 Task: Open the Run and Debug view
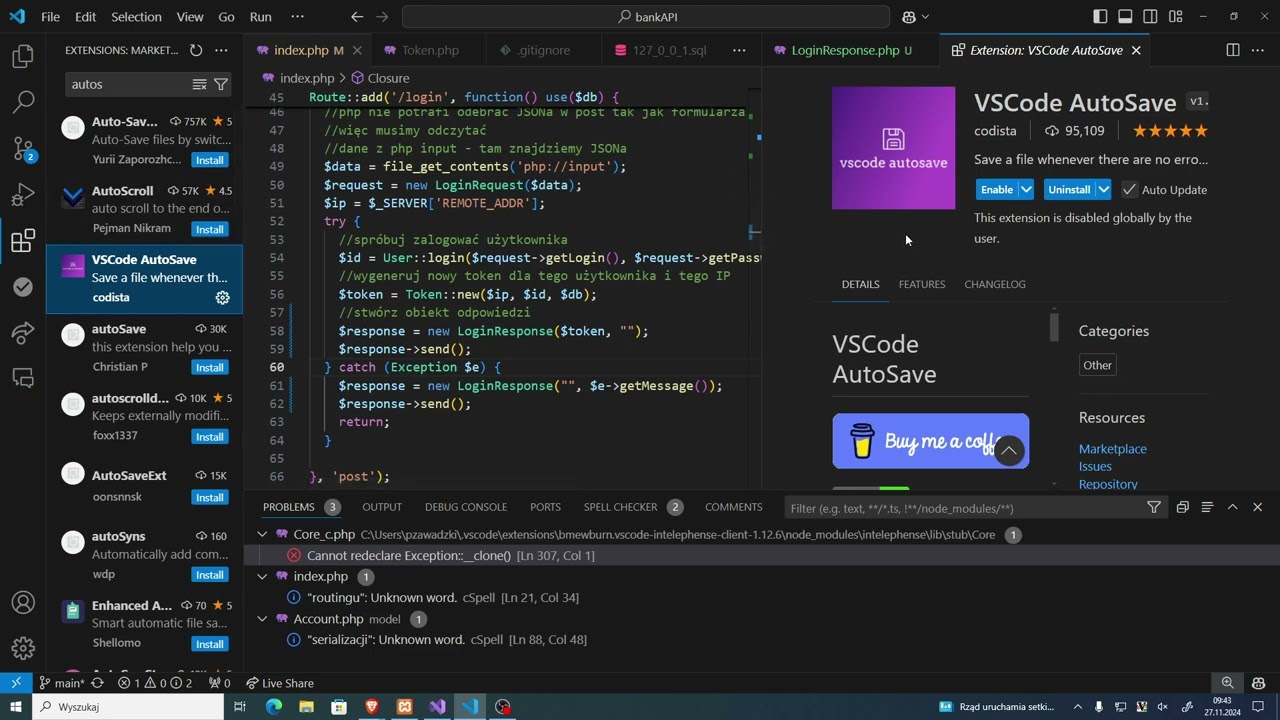click(x=23, y=194)
